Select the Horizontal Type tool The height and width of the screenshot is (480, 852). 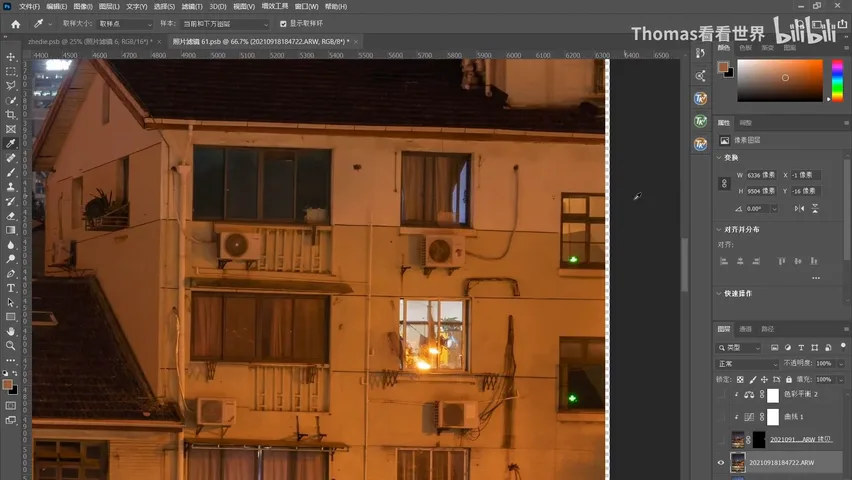pyautogui.click(x=10, y=288)
